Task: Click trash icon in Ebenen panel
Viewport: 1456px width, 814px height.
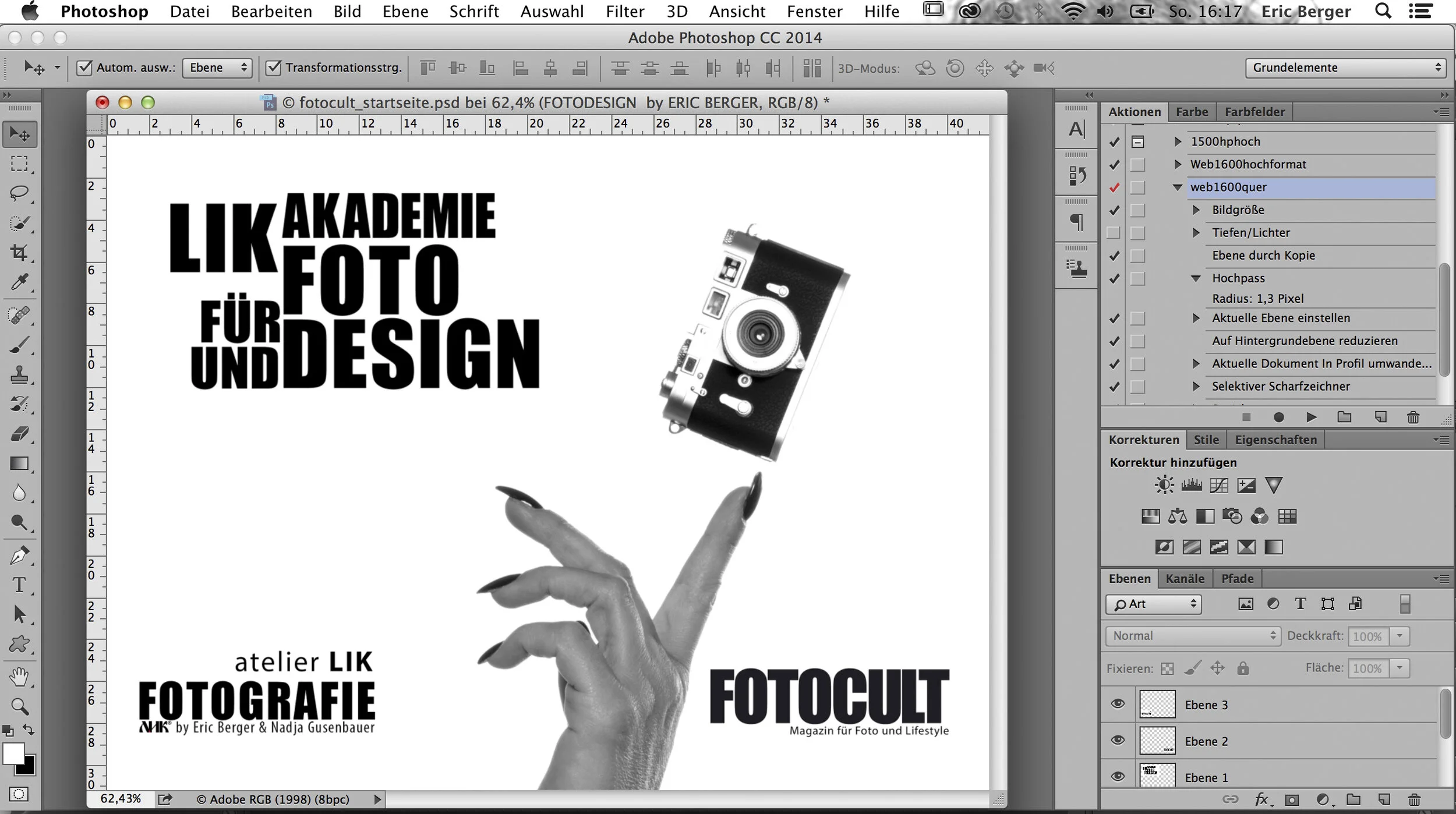Action: 1414,799
